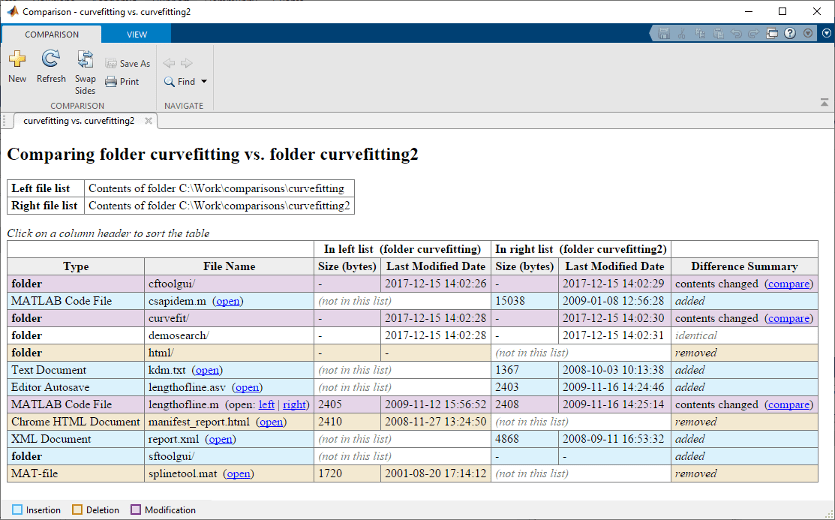Click the switch windows icon
The height and width of the screenshot is (520, 835).
click(x=772, y=34)
